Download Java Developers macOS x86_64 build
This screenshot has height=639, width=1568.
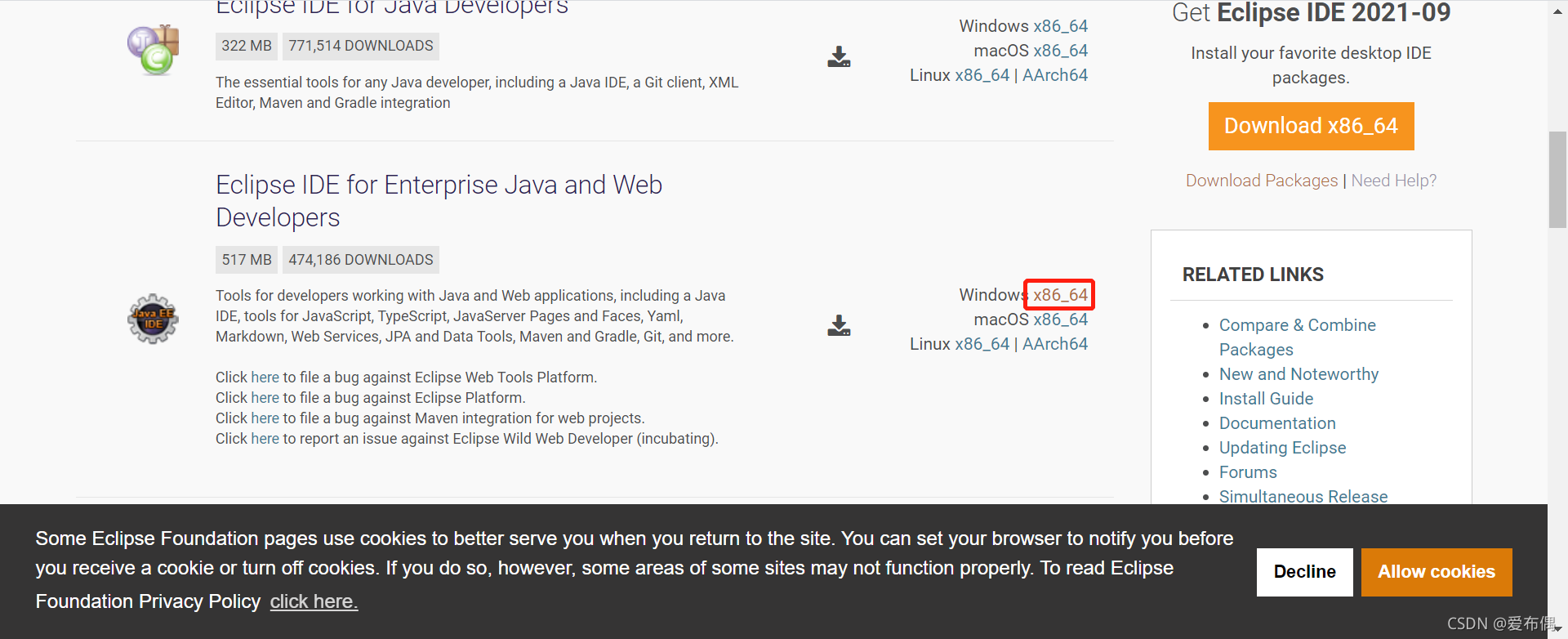(x=1060, y=51)
